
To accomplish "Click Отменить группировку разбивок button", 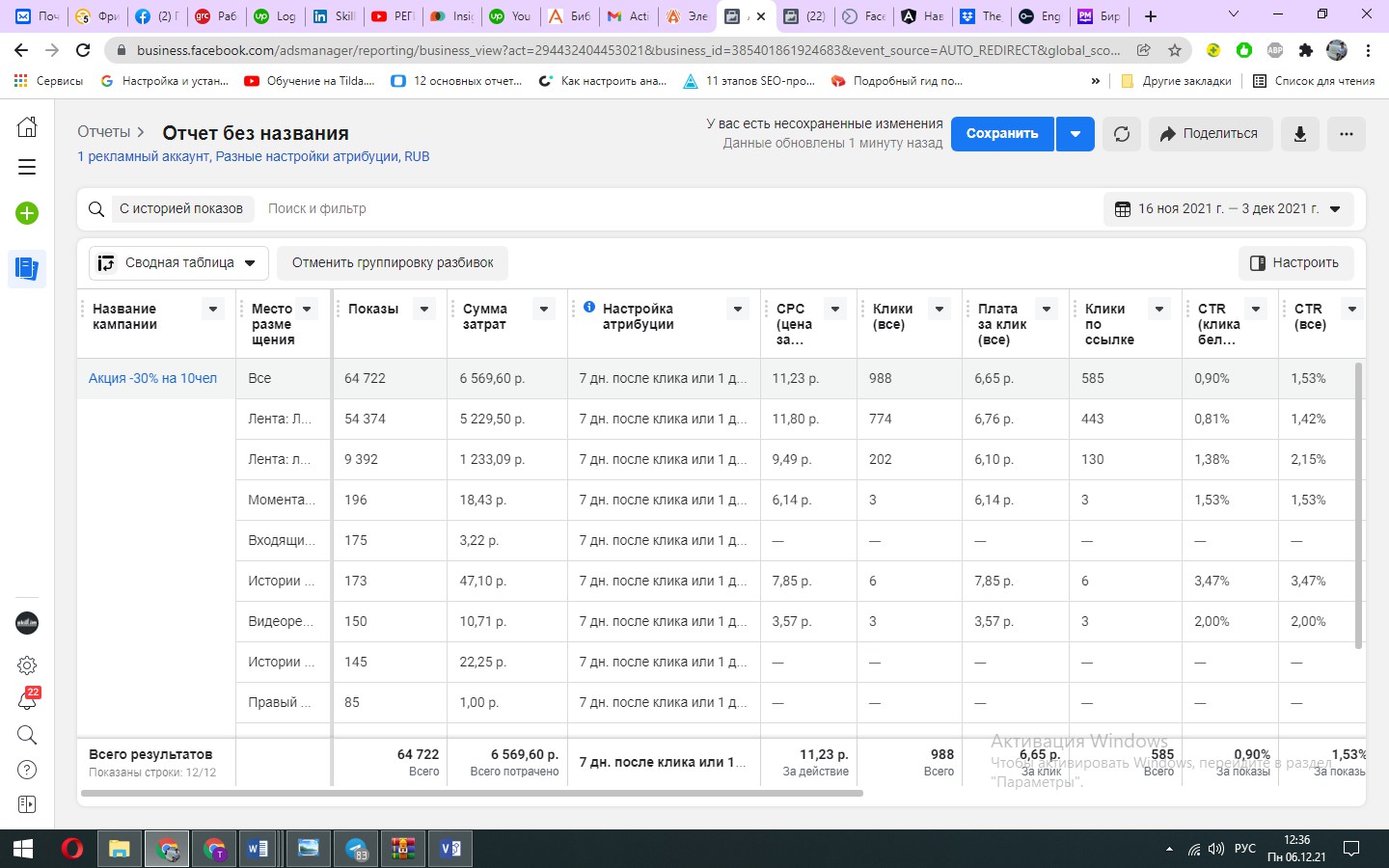I will pyautogui.click(x=393, y=262).
